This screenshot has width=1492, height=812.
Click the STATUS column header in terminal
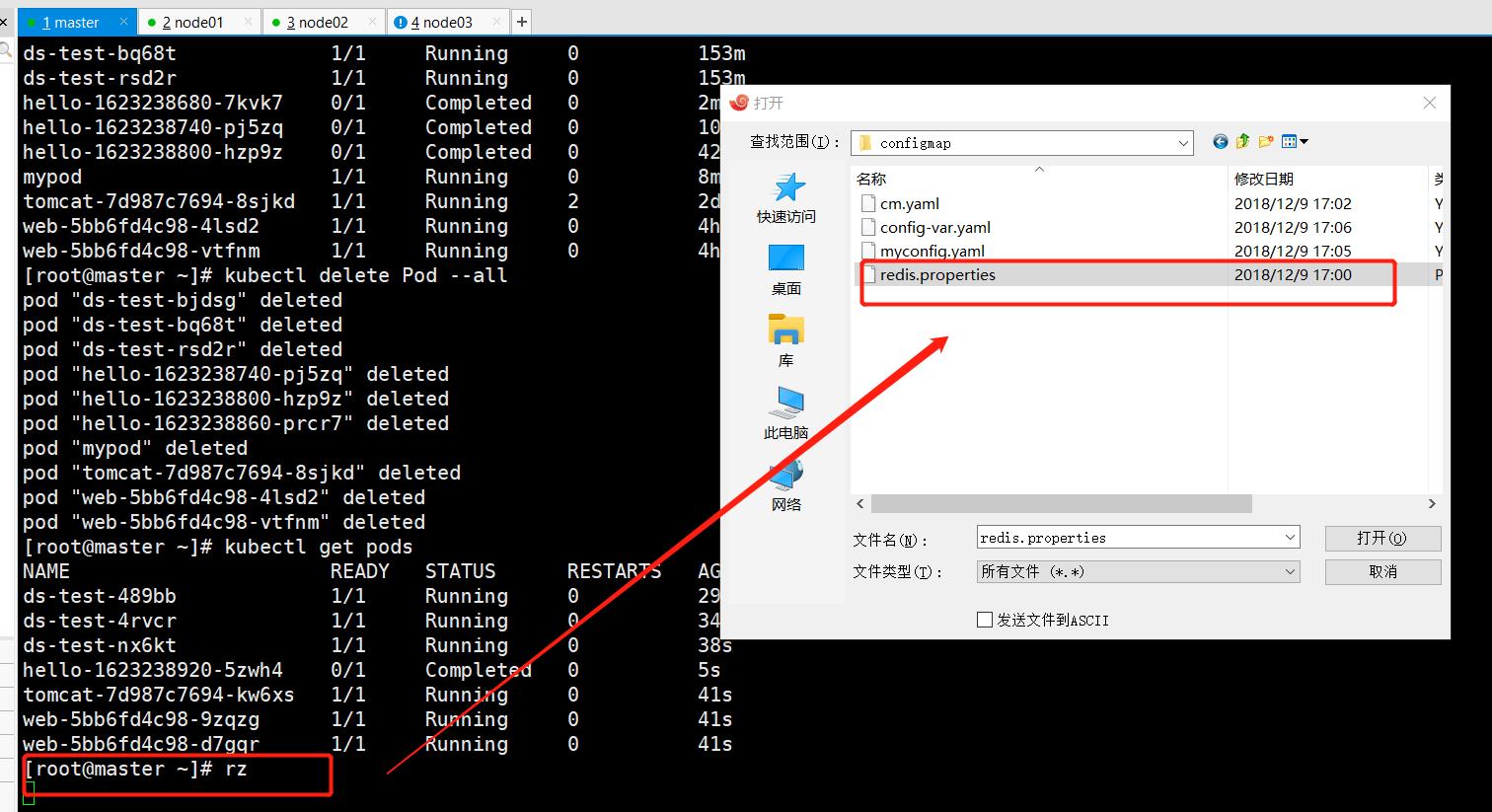click(x=461, y=571)
